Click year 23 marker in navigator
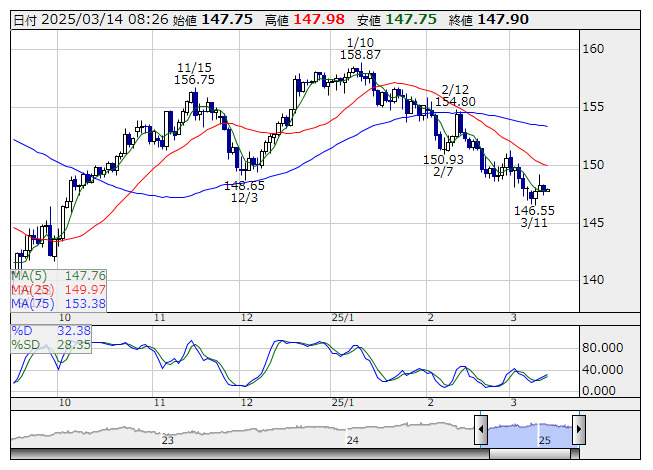 [167, 440]
